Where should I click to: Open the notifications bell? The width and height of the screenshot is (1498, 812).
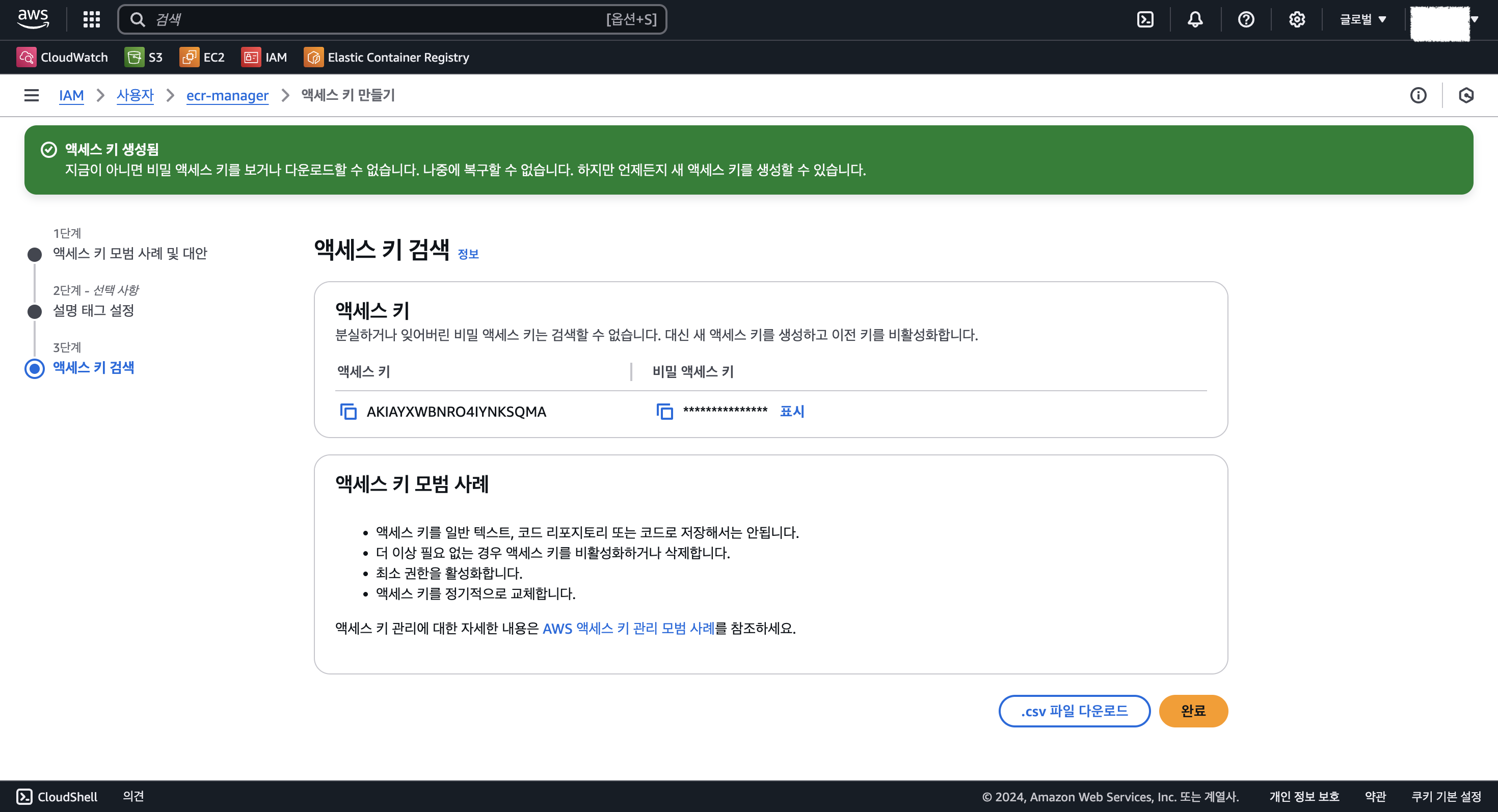1195,20
